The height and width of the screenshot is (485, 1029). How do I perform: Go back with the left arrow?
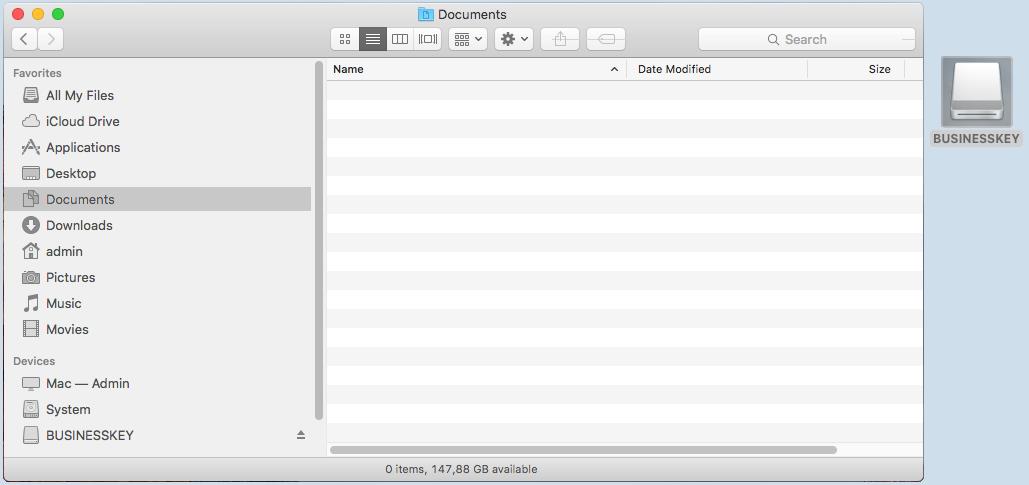tap(24, 39)
